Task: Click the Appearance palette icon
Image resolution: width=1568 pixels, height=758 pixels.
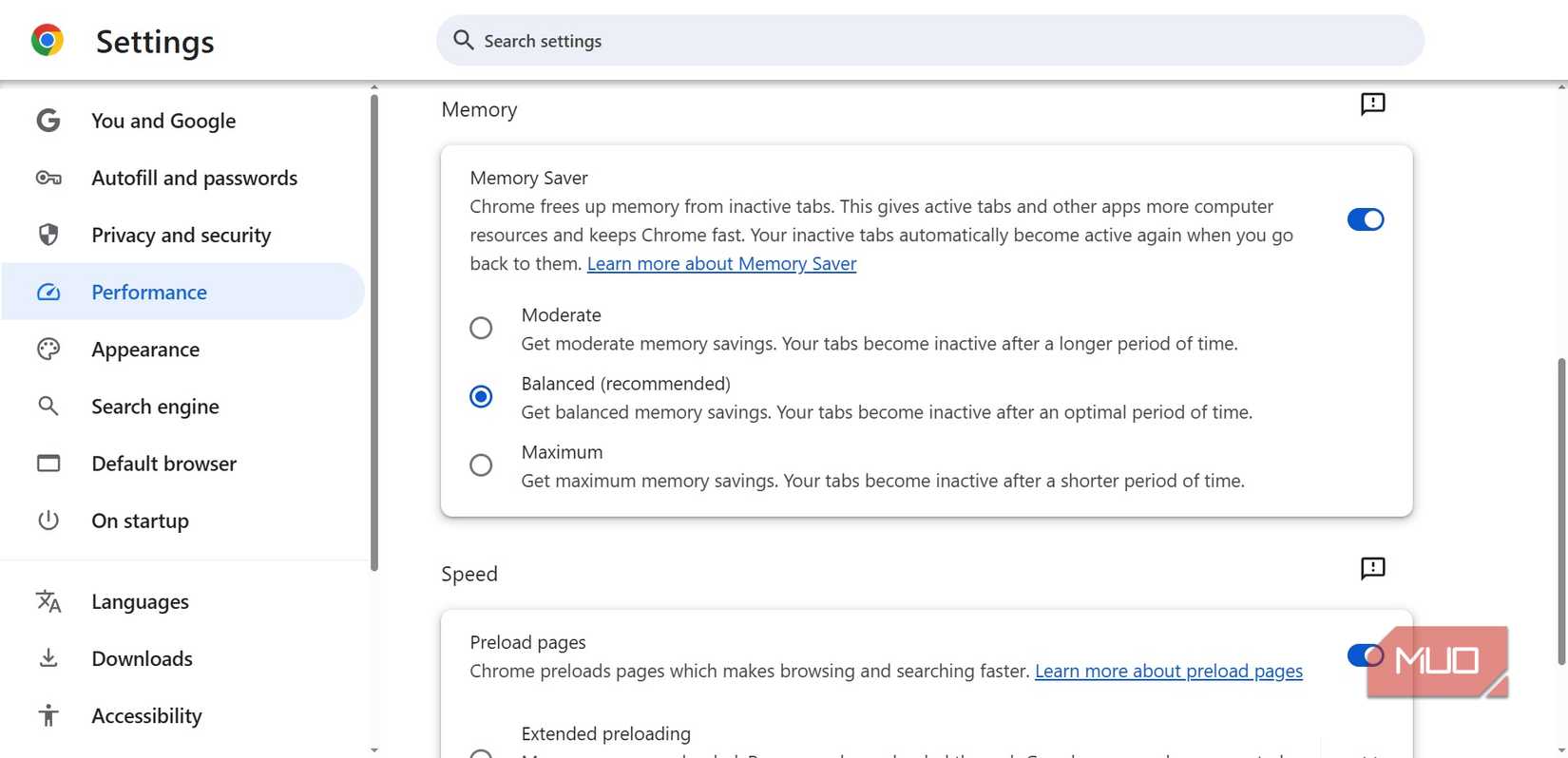Action: [48, 350]
